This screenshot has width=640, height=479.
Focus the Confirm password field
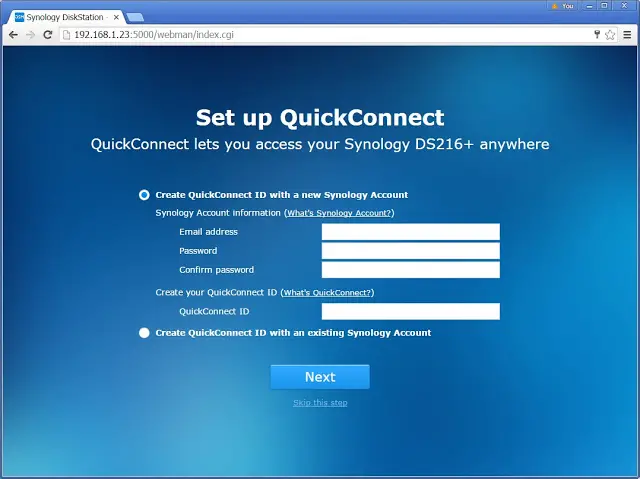click(411, 270)
